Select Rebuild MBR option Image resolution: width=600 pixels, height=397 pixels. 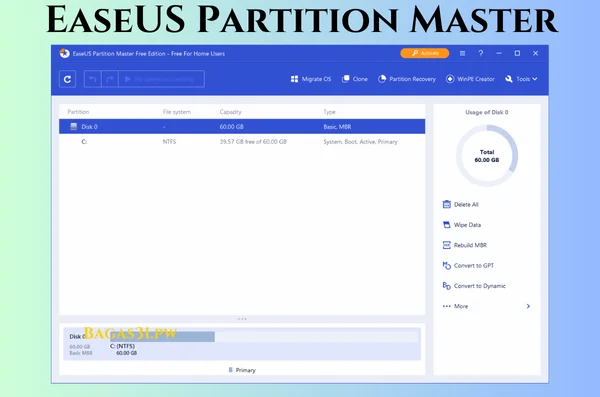(x=465, y=245)
